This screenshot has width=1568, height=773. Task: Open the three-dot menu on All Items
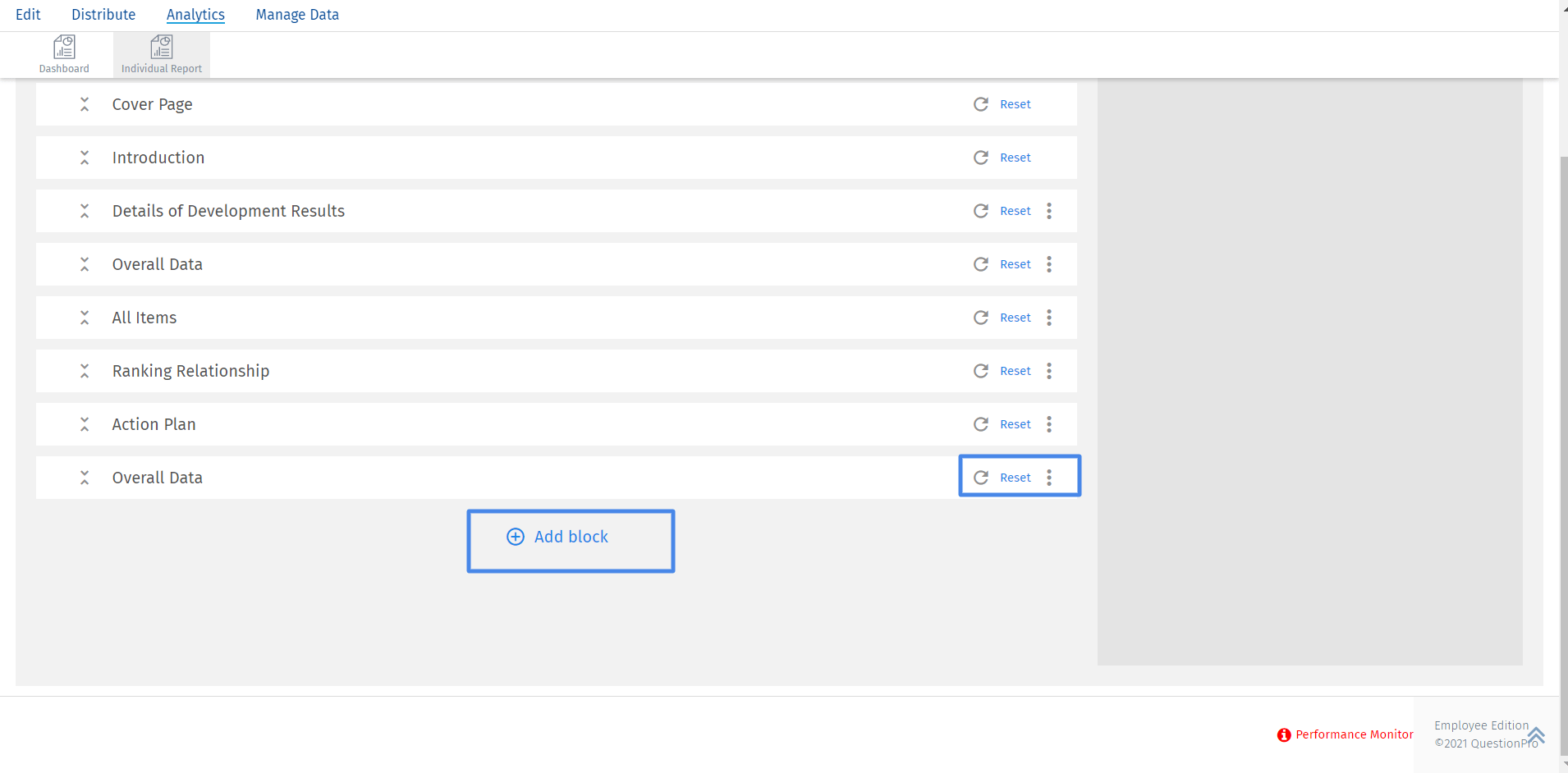click(x=1048, y=318)
